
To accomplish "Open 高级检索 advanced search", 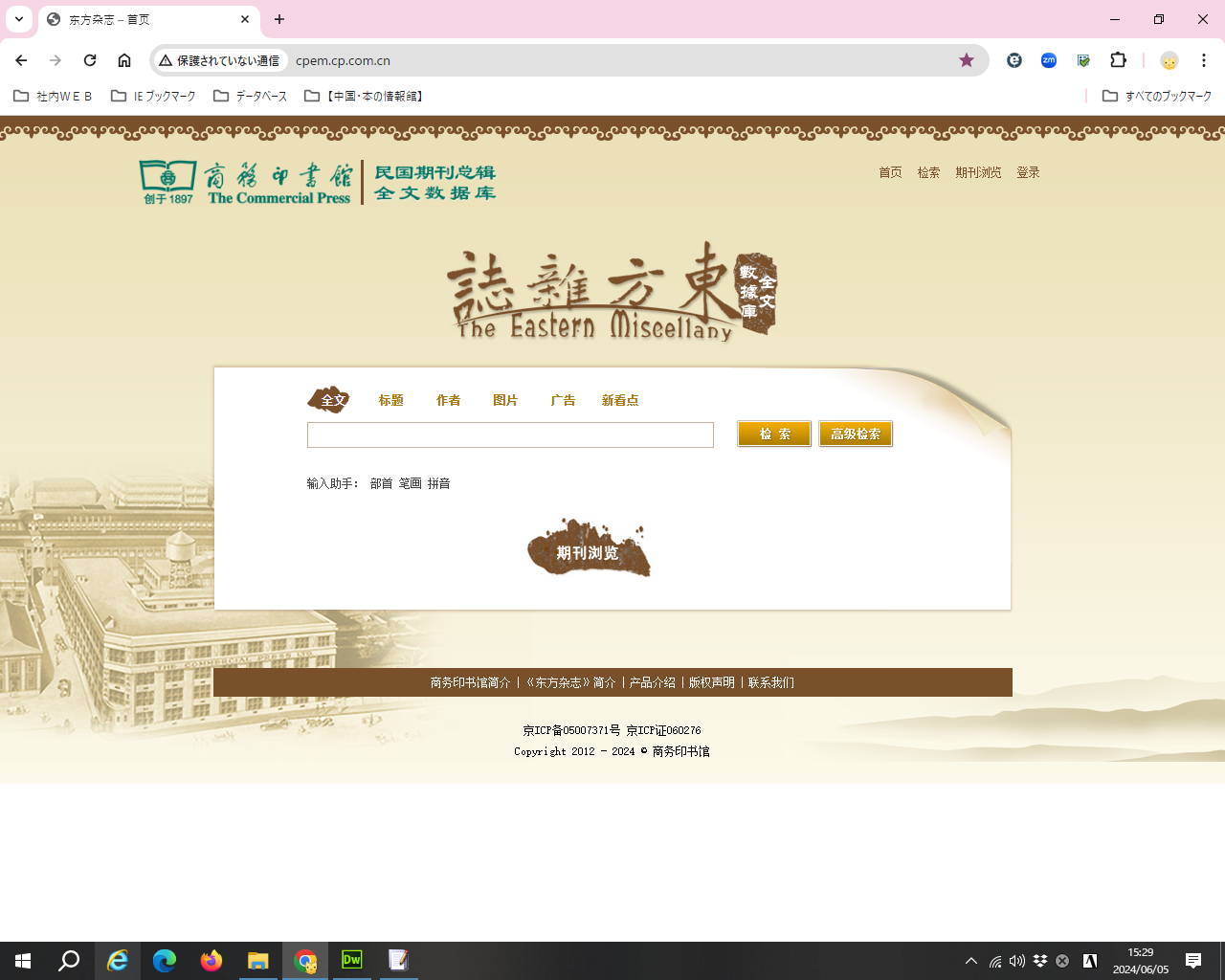I will [856, 434].
